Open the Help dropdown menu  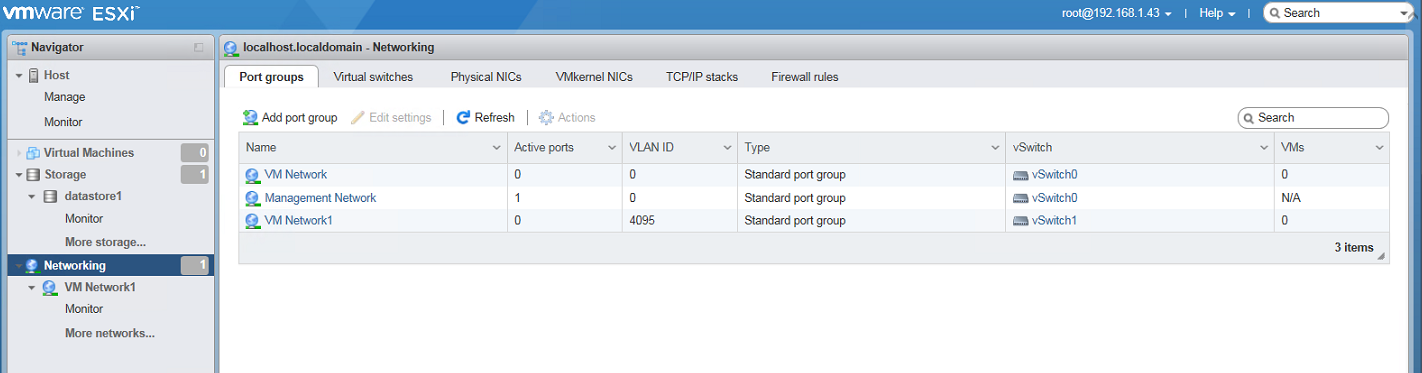tap(1217, 13)
